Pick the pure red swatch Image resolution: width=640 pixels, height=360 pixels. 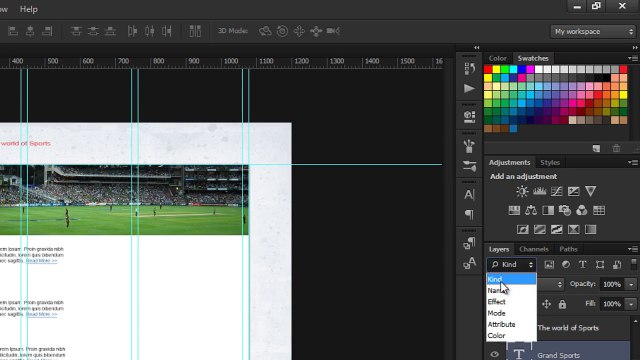click(x=488, y=69)
